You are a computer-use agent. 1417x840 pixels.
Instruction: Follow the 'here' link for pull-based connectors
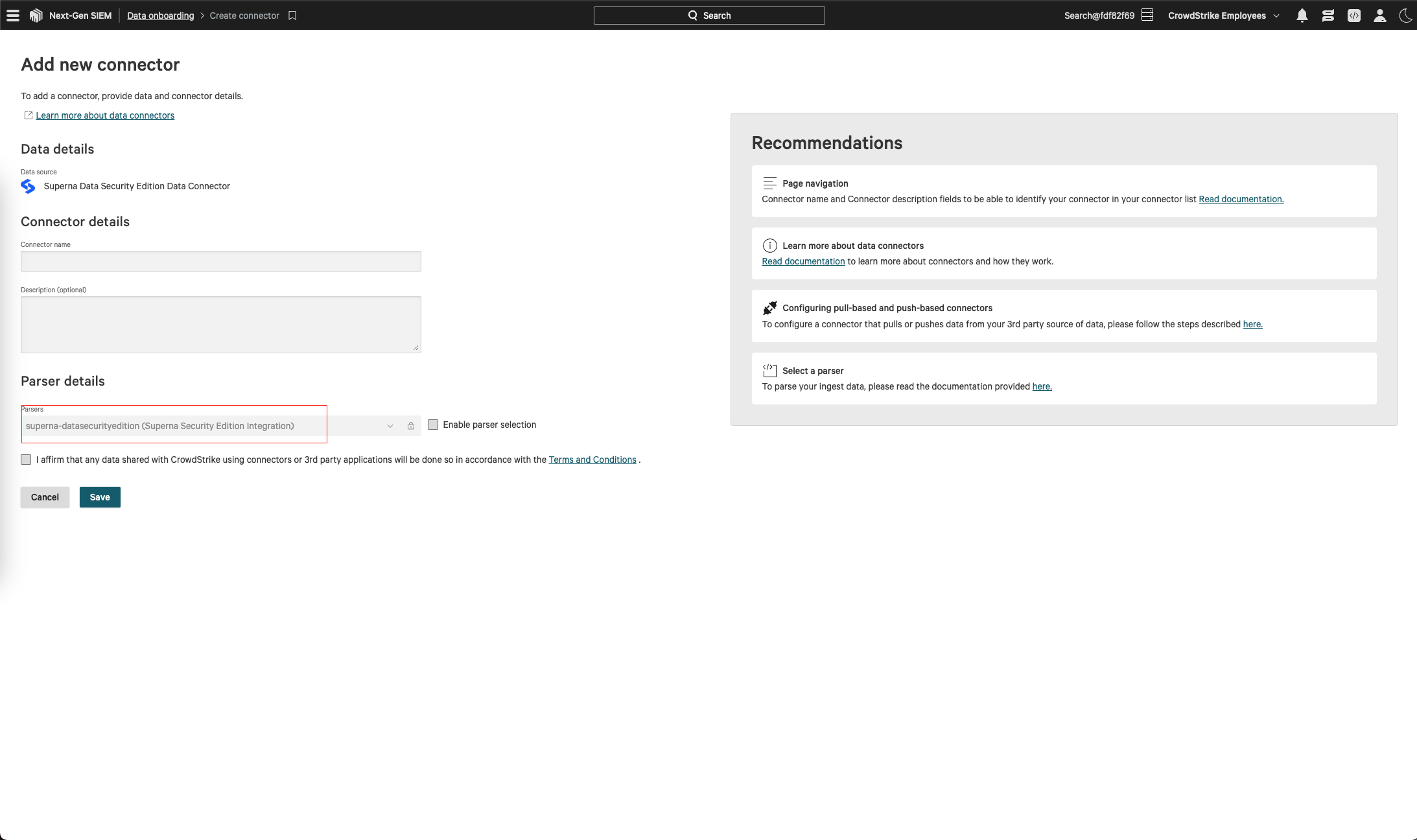1252,324
